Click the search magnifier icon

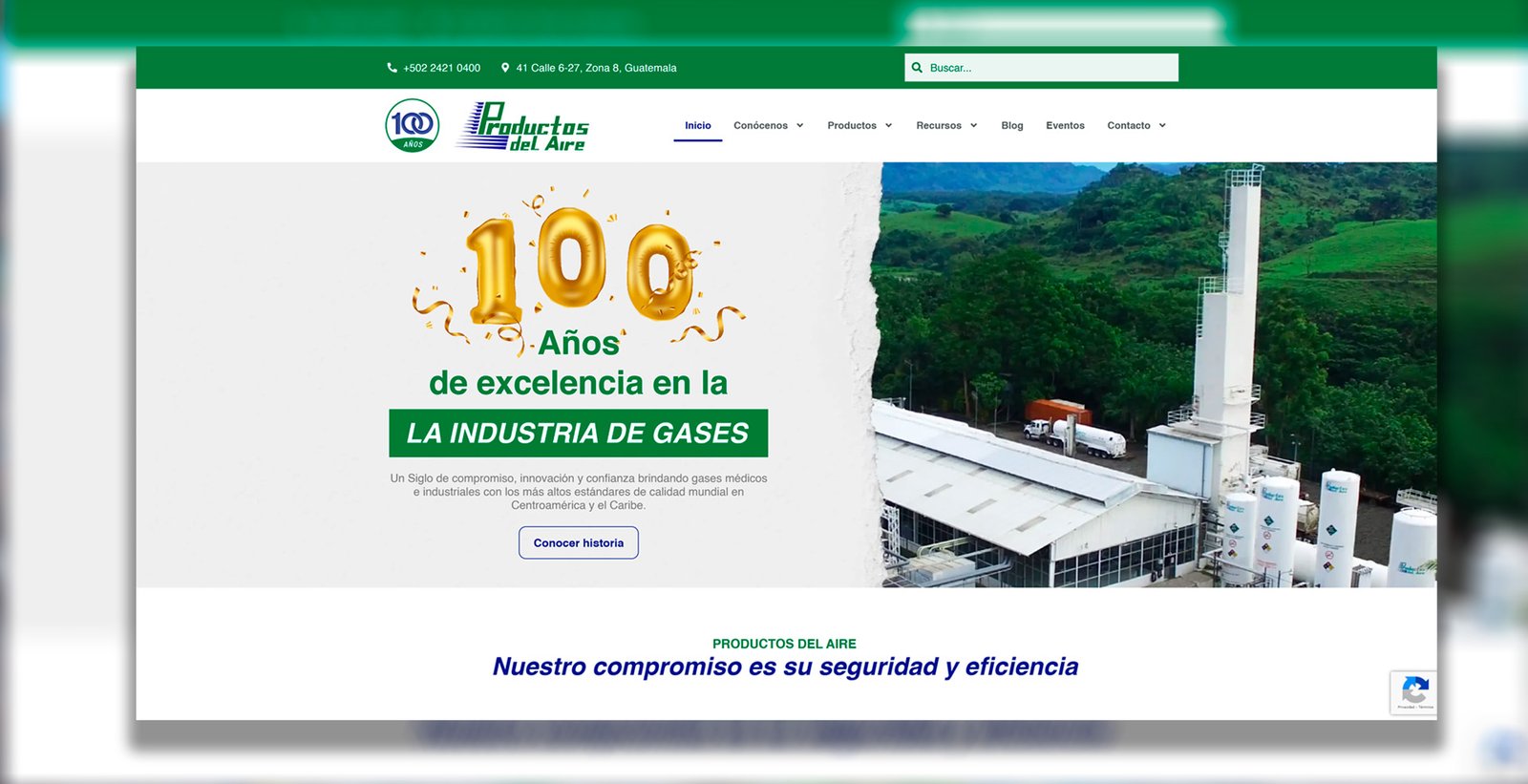(918, 68)
